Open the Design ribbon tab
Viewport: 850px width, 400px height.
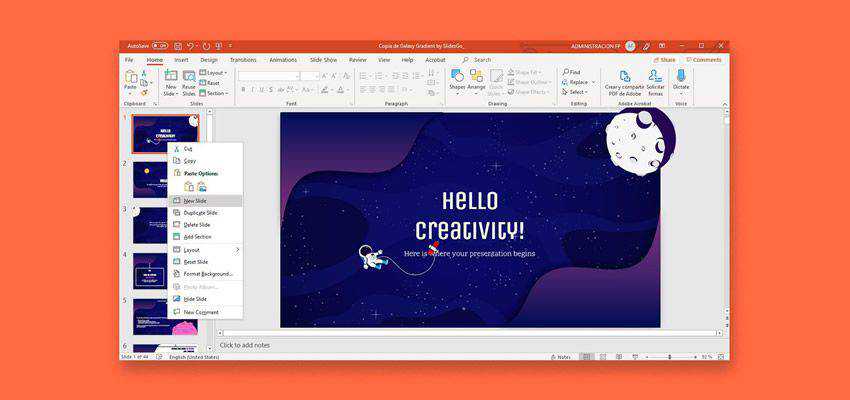click(x=208, y=60)
